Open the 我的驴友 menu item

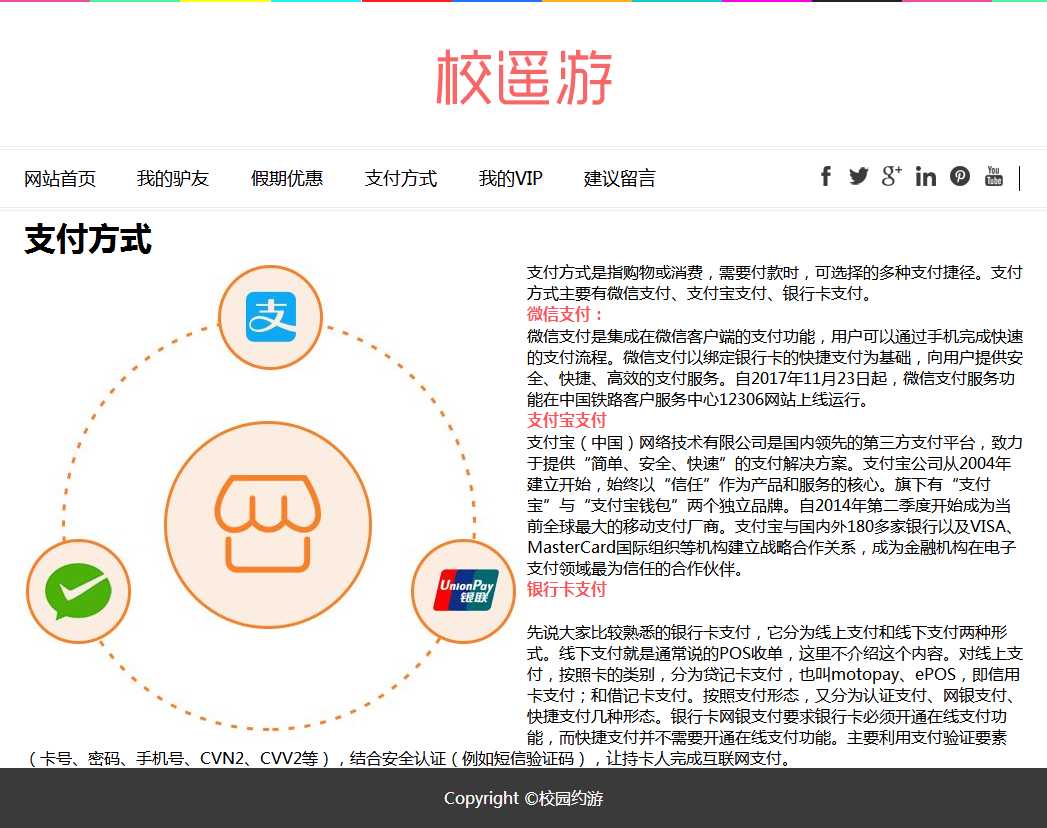pyautogui.click(x=173, y=179)
